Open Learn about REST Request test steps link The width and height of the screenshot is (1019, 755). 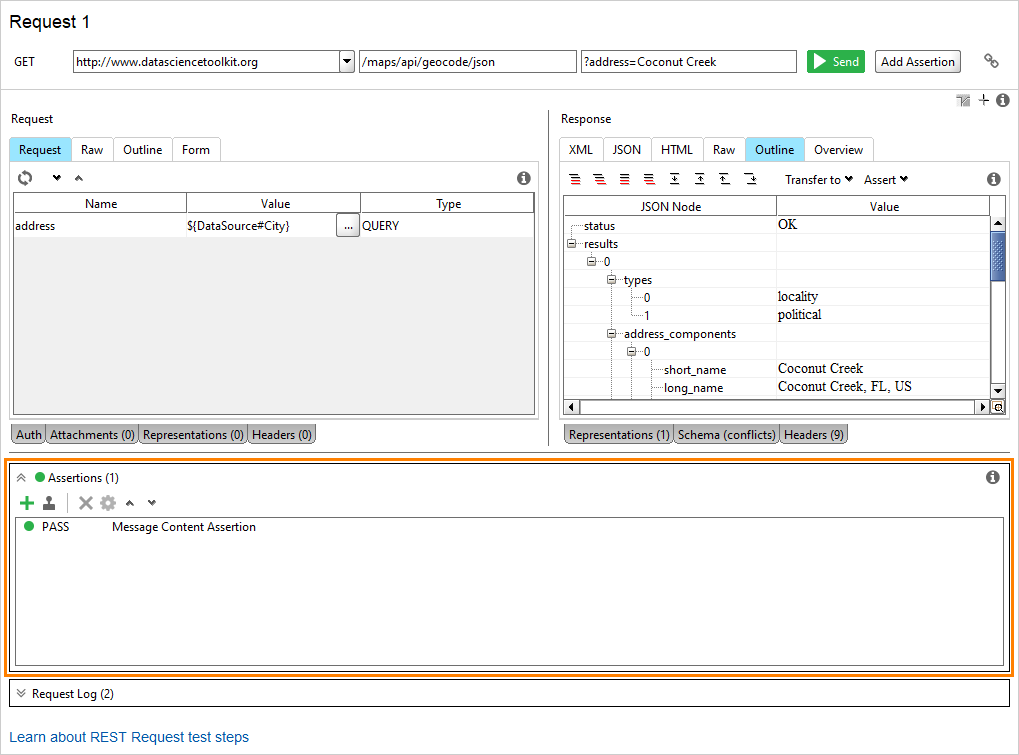pos(129,737)
